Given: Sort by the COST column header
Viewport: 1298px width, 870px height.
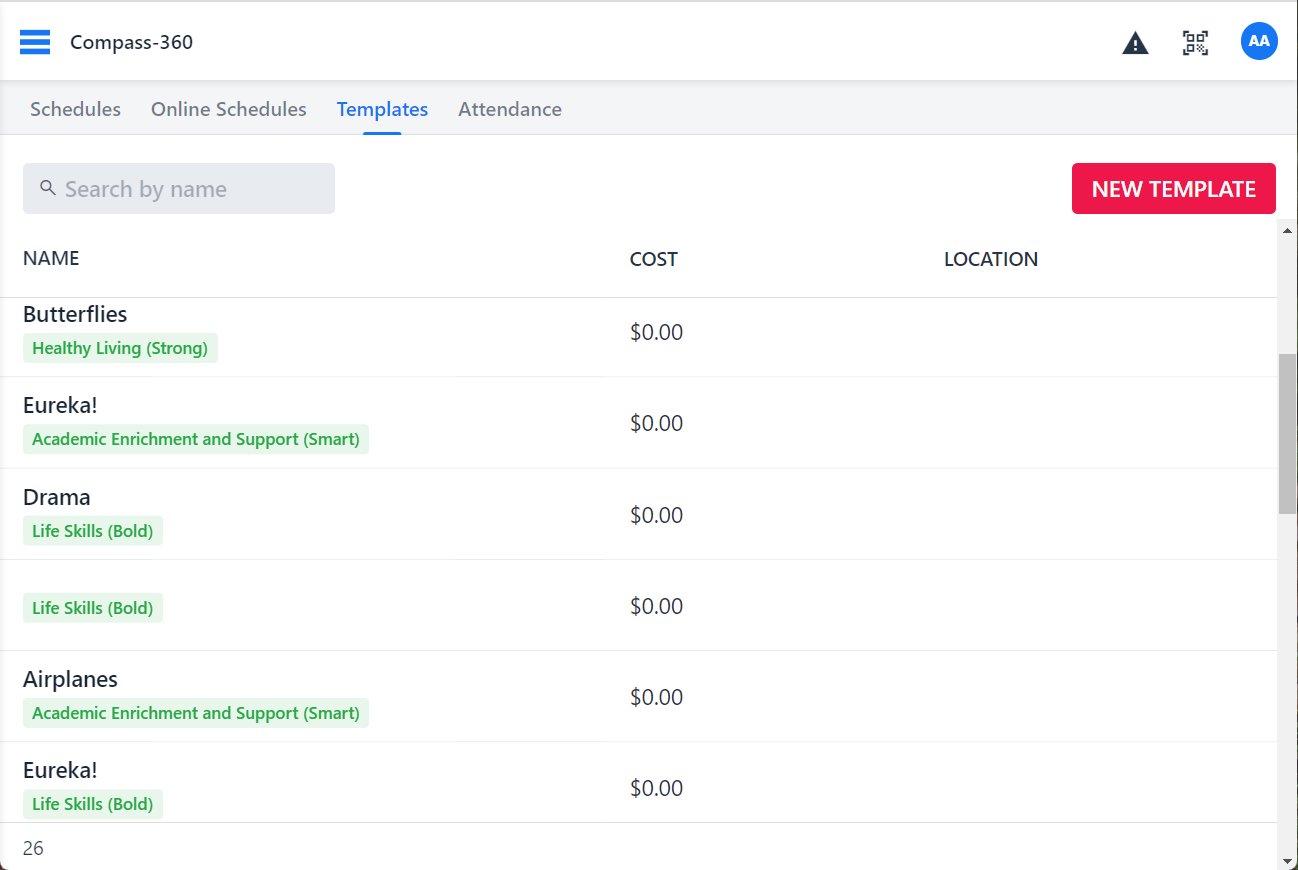Looking at the screenshot, I should 653,259.
